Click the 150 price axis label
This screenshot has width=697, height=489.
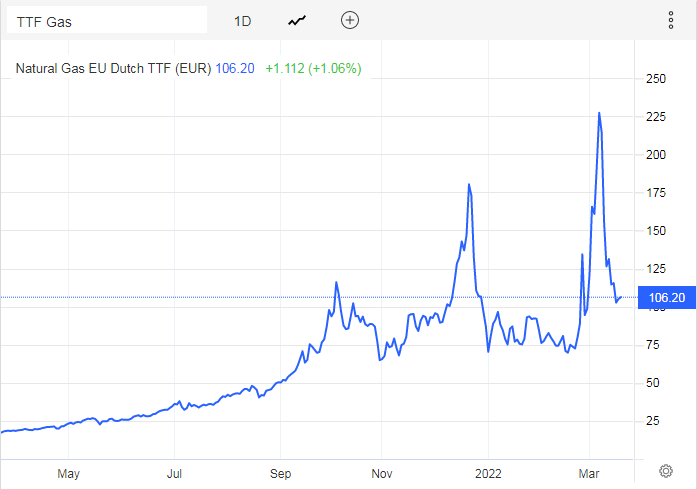point(656,231)
